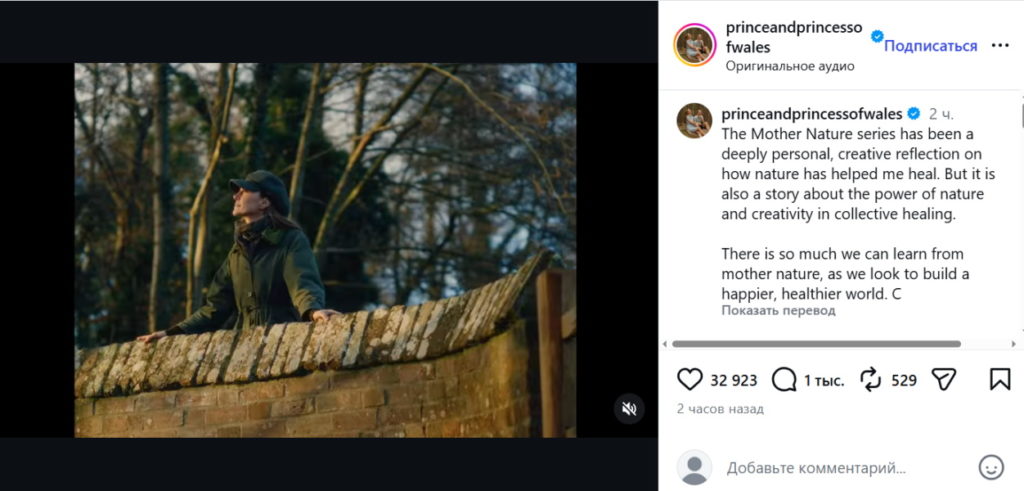Unmute the video sound
Screen dimensions: 1024x491
click(x=629, y=408)
